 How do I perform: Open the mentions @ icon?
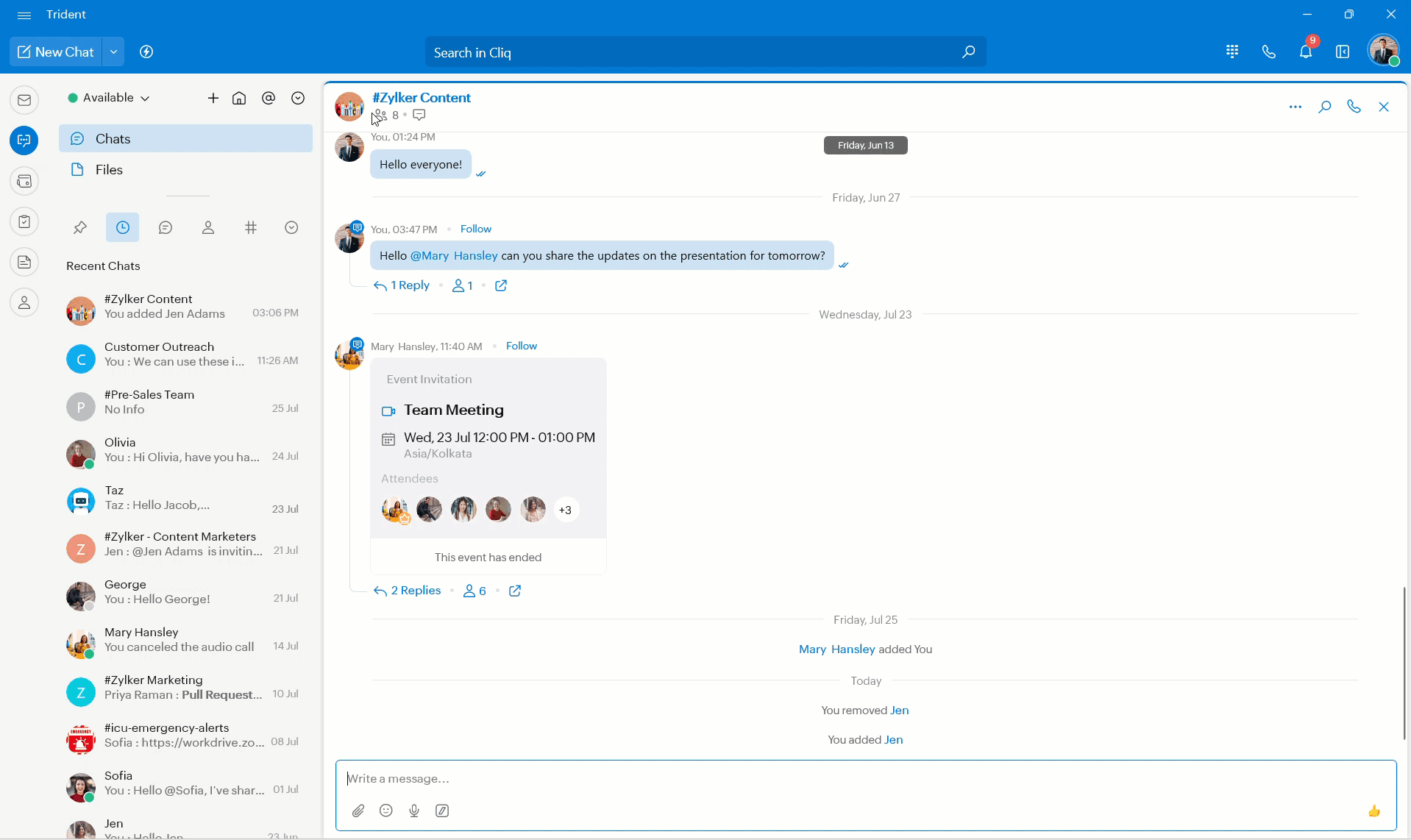click(x=269, y=98)
